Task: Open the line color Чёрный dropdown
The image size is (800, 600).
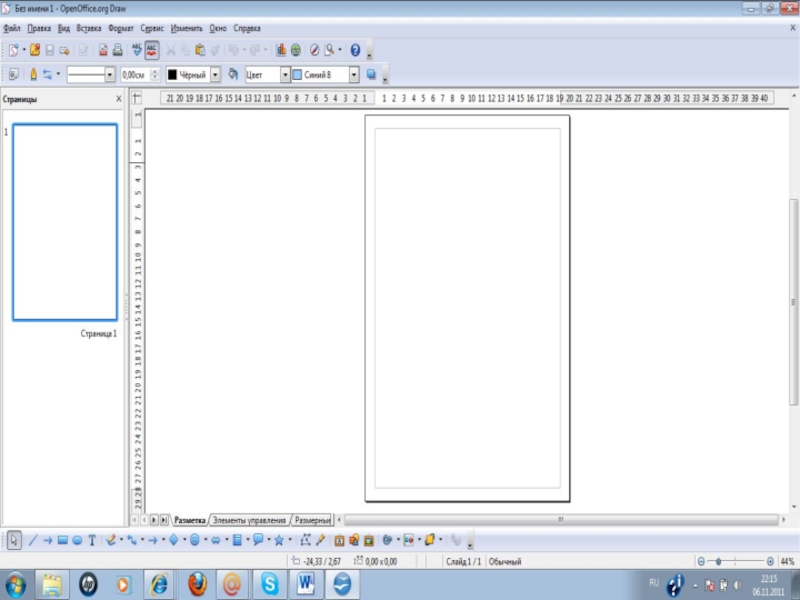Action: click(215, 75)
